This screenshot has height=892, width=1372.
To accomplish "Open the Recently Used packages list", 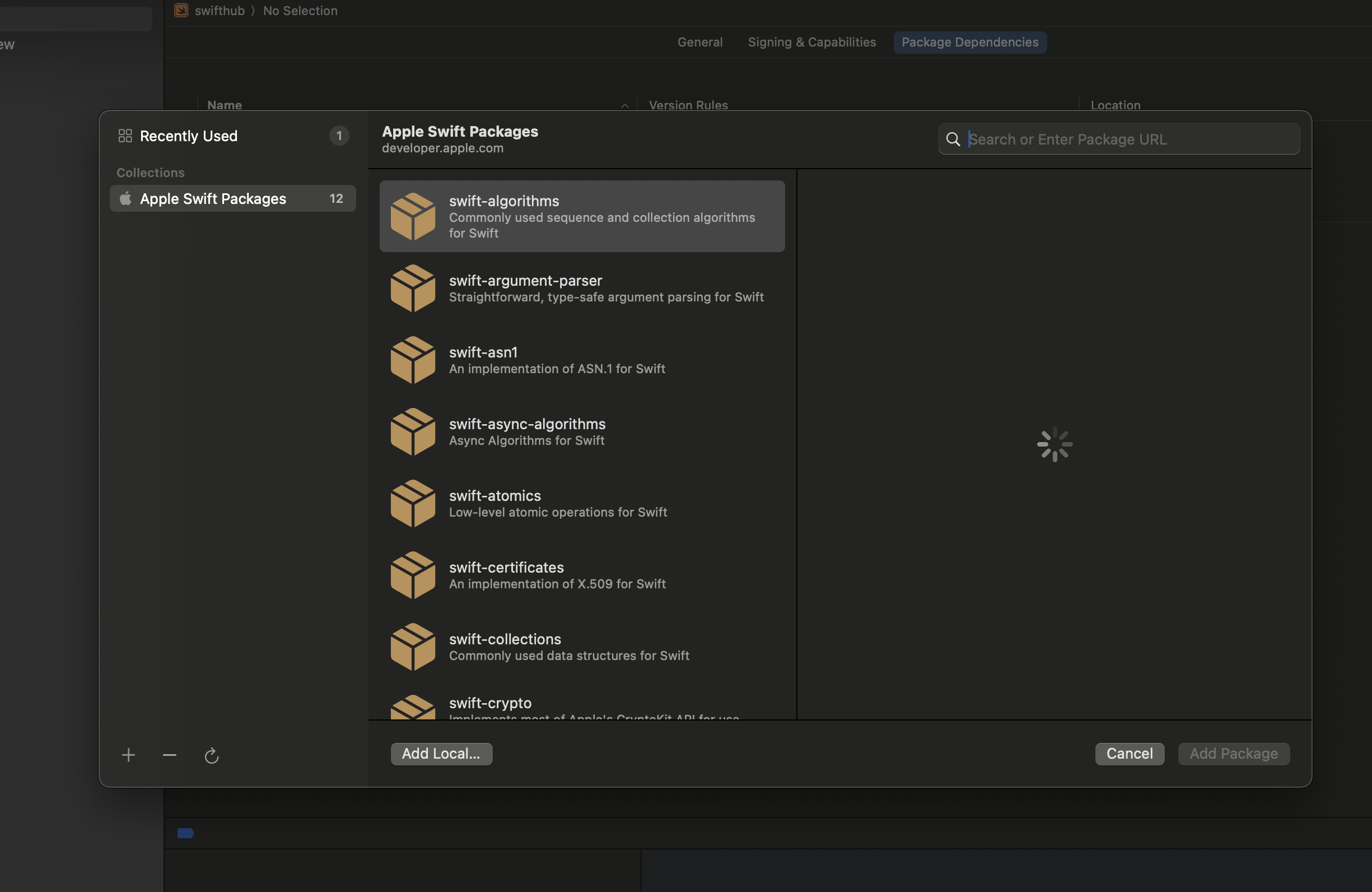I will (189, 136).
